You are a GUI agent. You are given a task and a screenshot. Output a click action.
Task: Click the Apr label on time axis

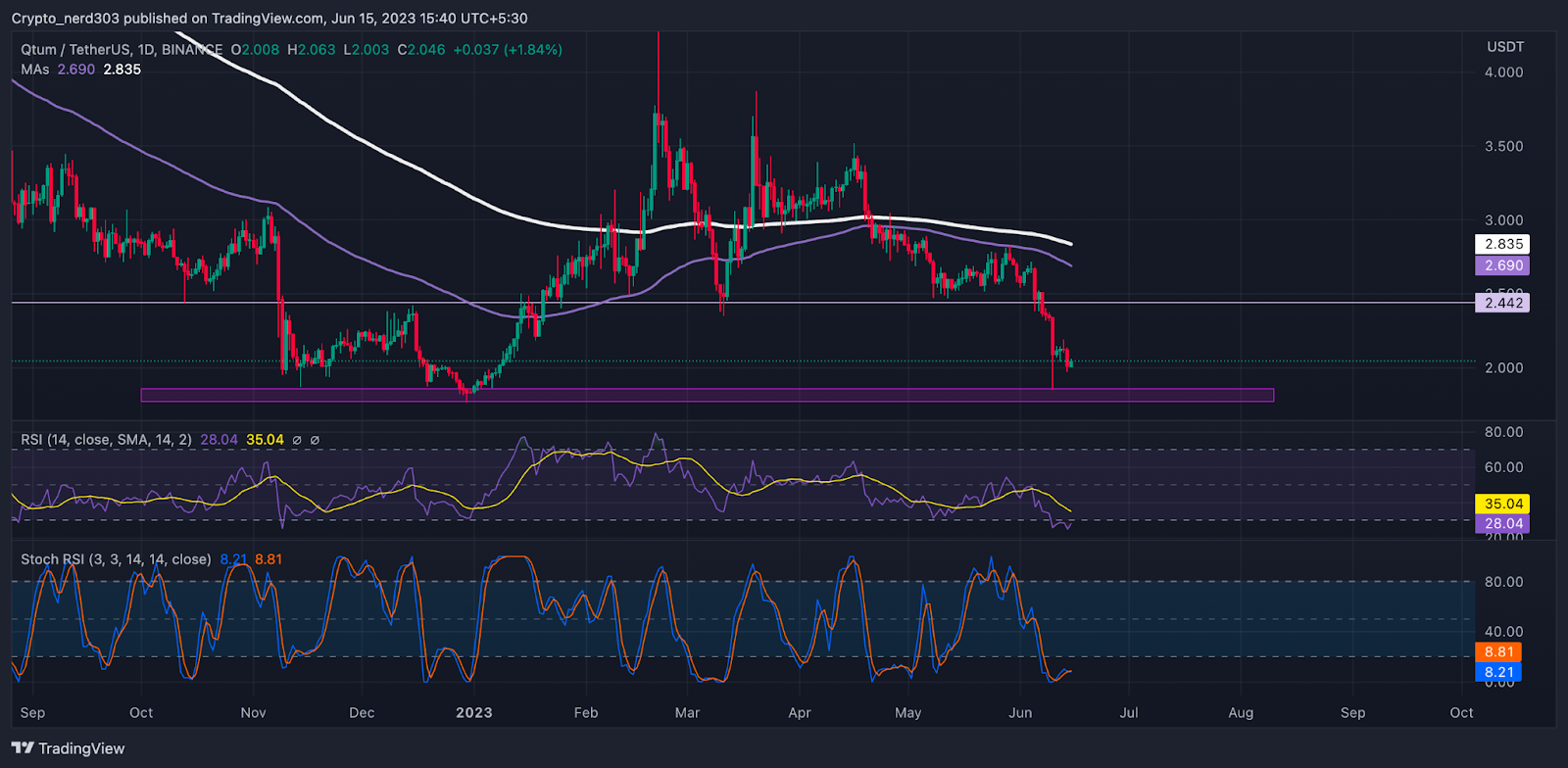[800, 713]
